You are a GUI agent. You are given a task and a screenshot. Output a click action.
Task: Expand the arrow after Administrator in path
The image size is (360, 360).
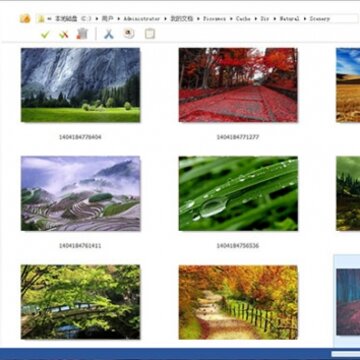pyautogui.click(x=165, y=19)
